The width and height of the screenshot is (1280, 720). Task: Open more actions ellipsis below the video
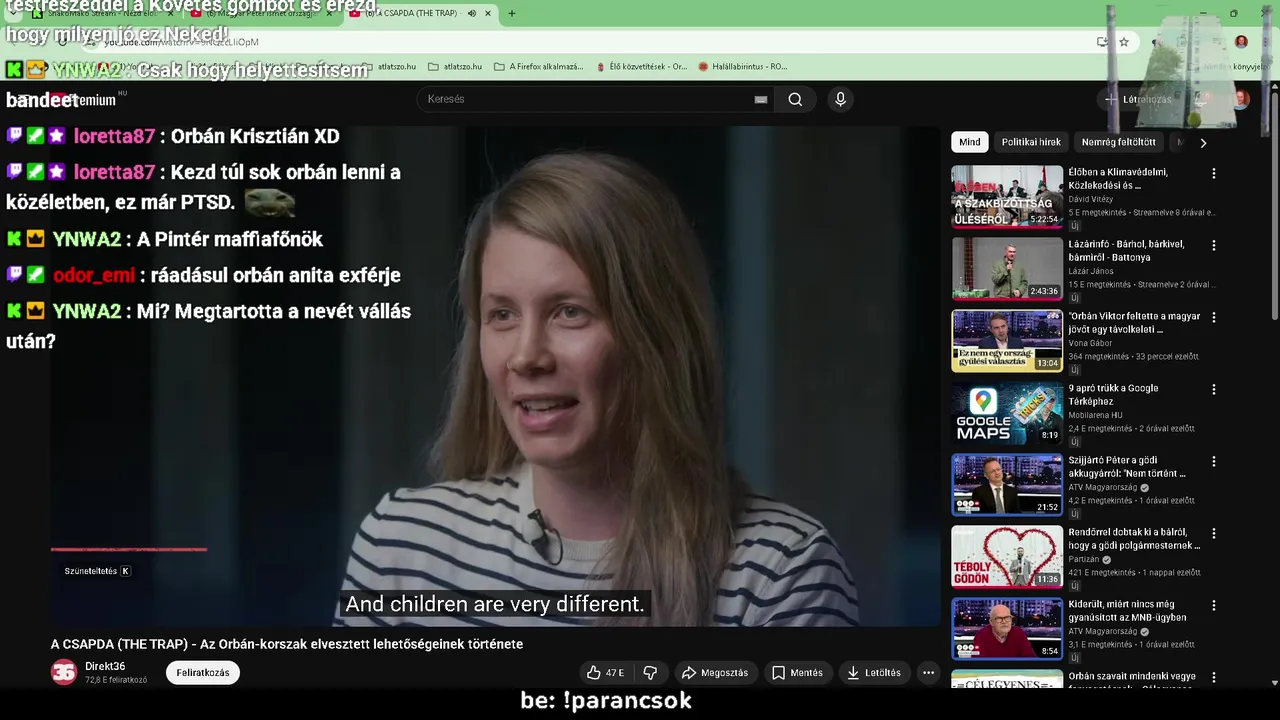[928, 673]
